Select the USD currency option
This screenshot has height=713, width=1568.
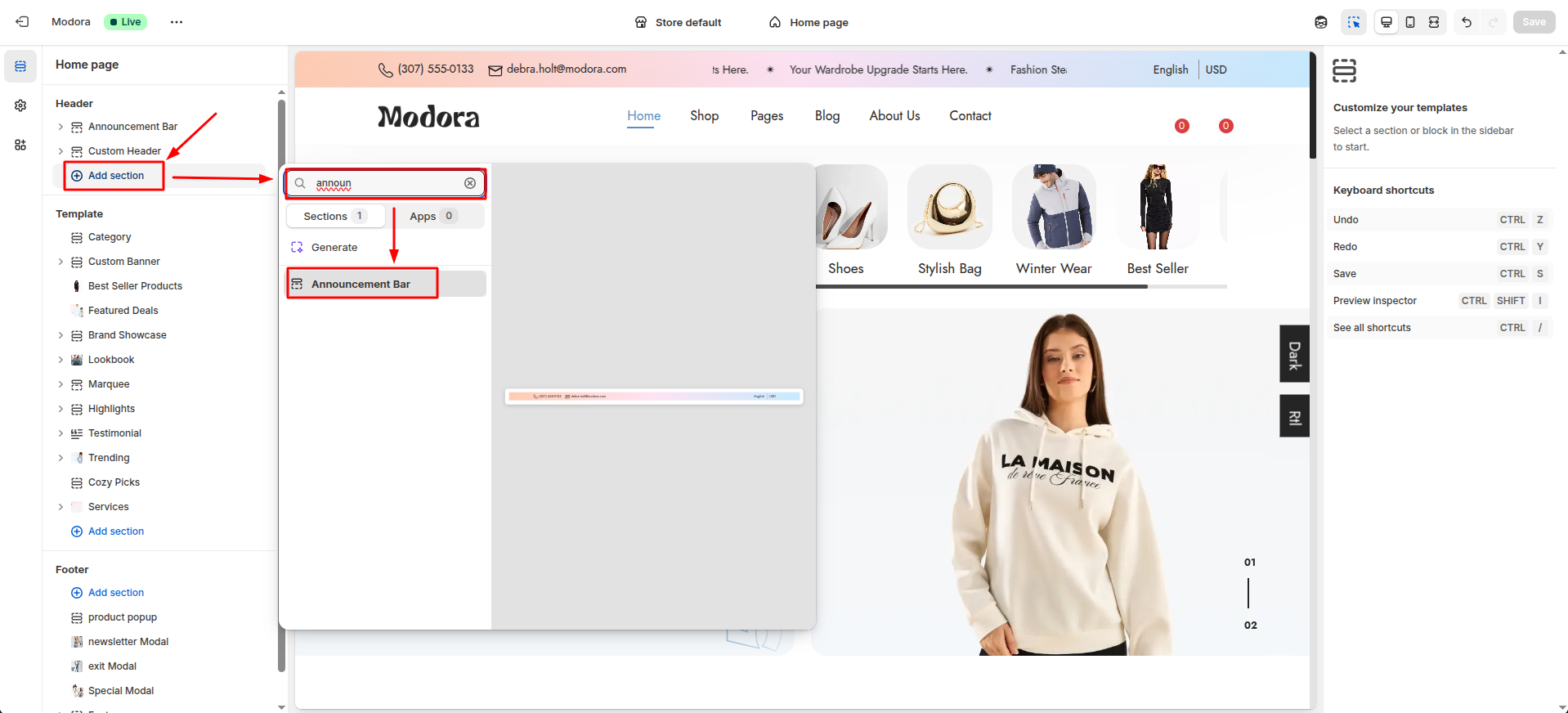1216,70
